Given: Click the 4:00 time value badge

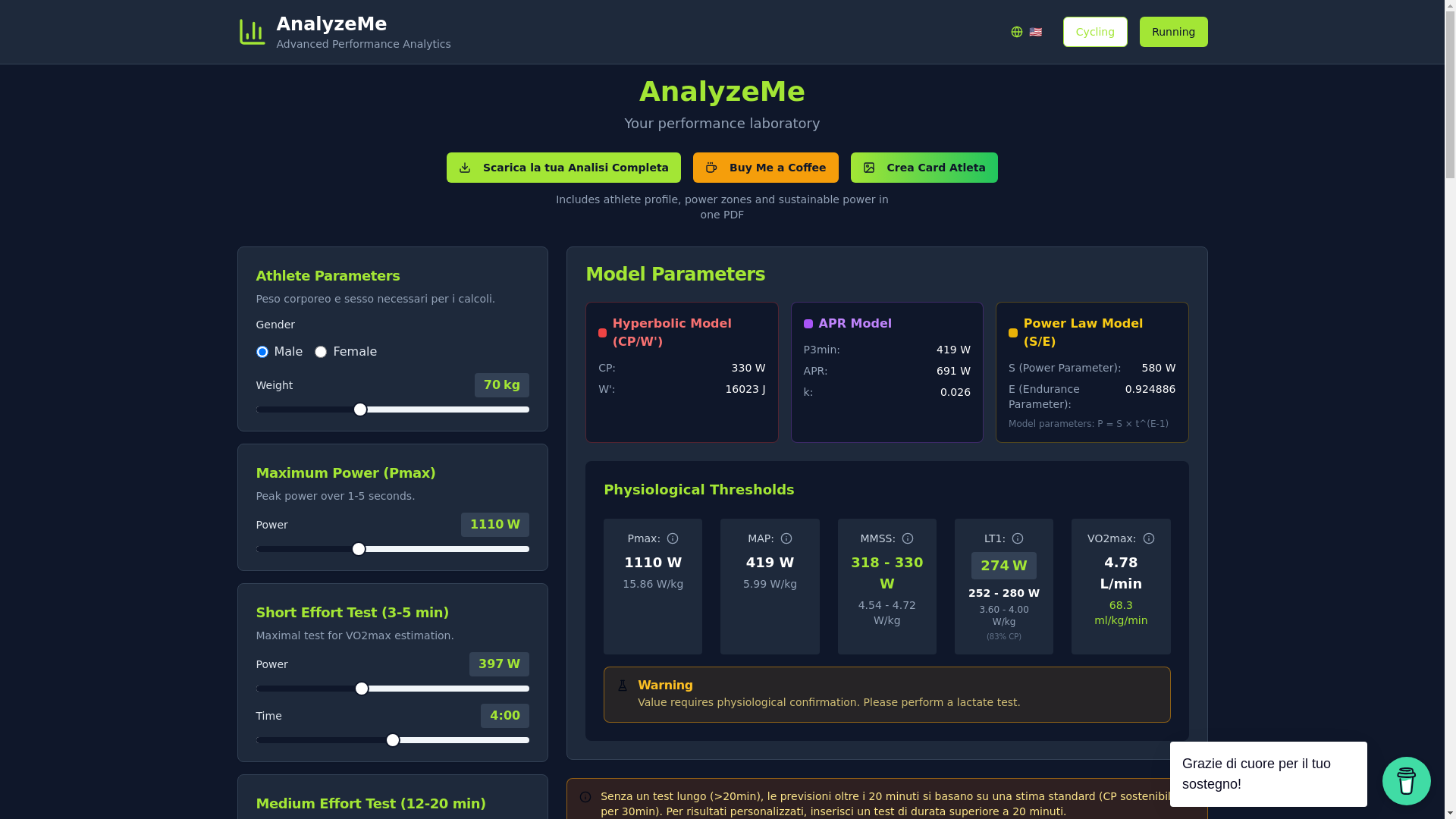Looking at the screenshot, I should click(505, 716).
